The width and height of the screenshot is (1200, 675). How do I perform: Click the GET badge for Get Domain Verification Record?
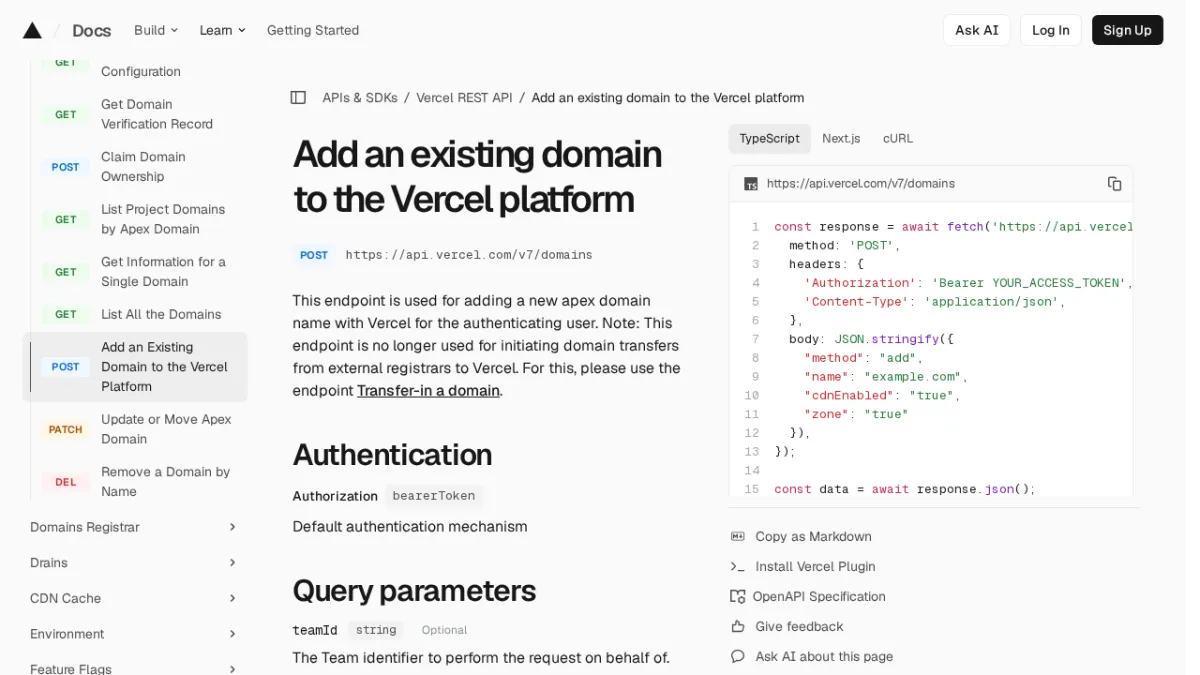tap(66, 115)
